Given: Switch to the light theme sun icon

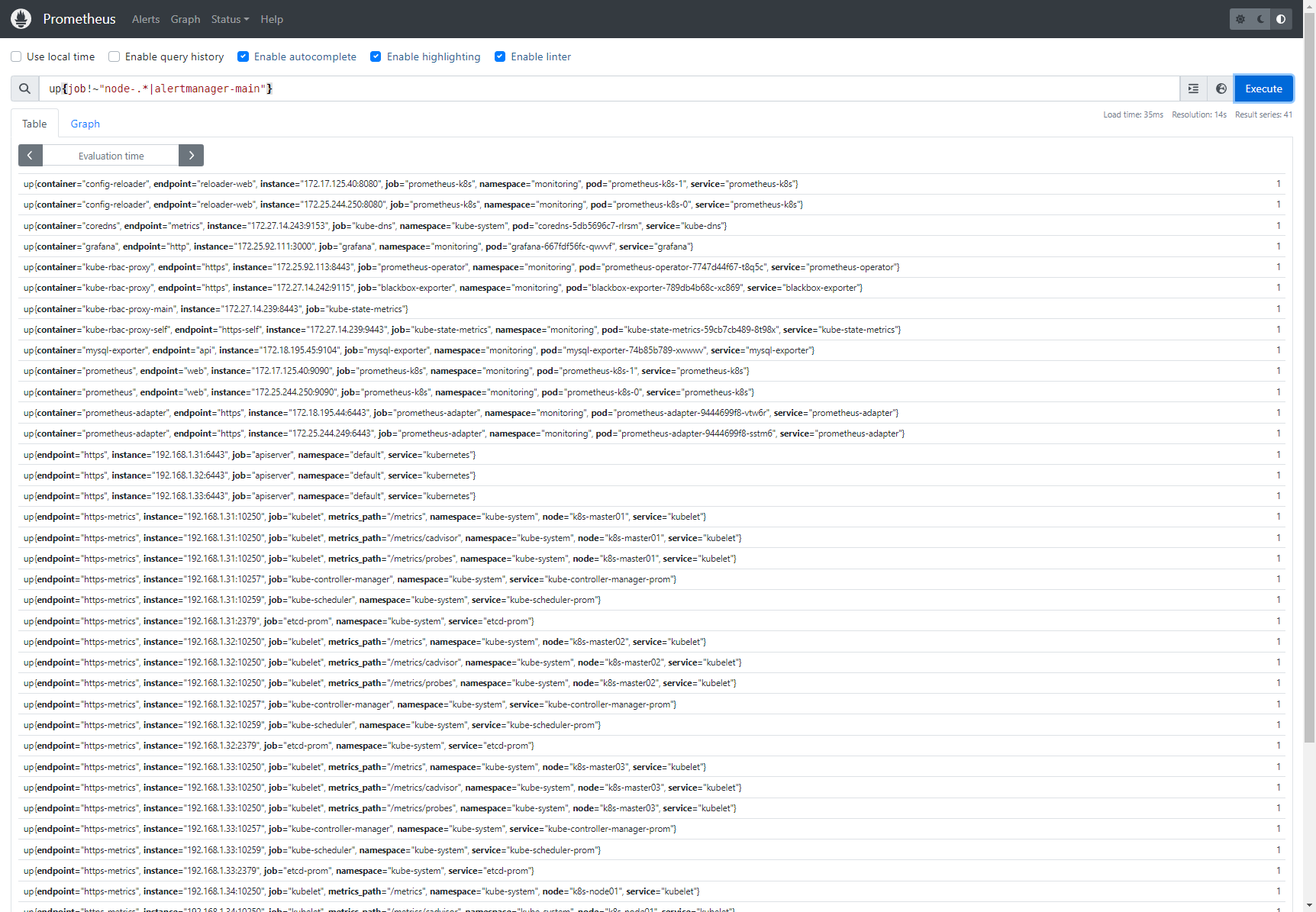Looking at the screenshot, I should pyautogui.click(x=1240, y=19).
